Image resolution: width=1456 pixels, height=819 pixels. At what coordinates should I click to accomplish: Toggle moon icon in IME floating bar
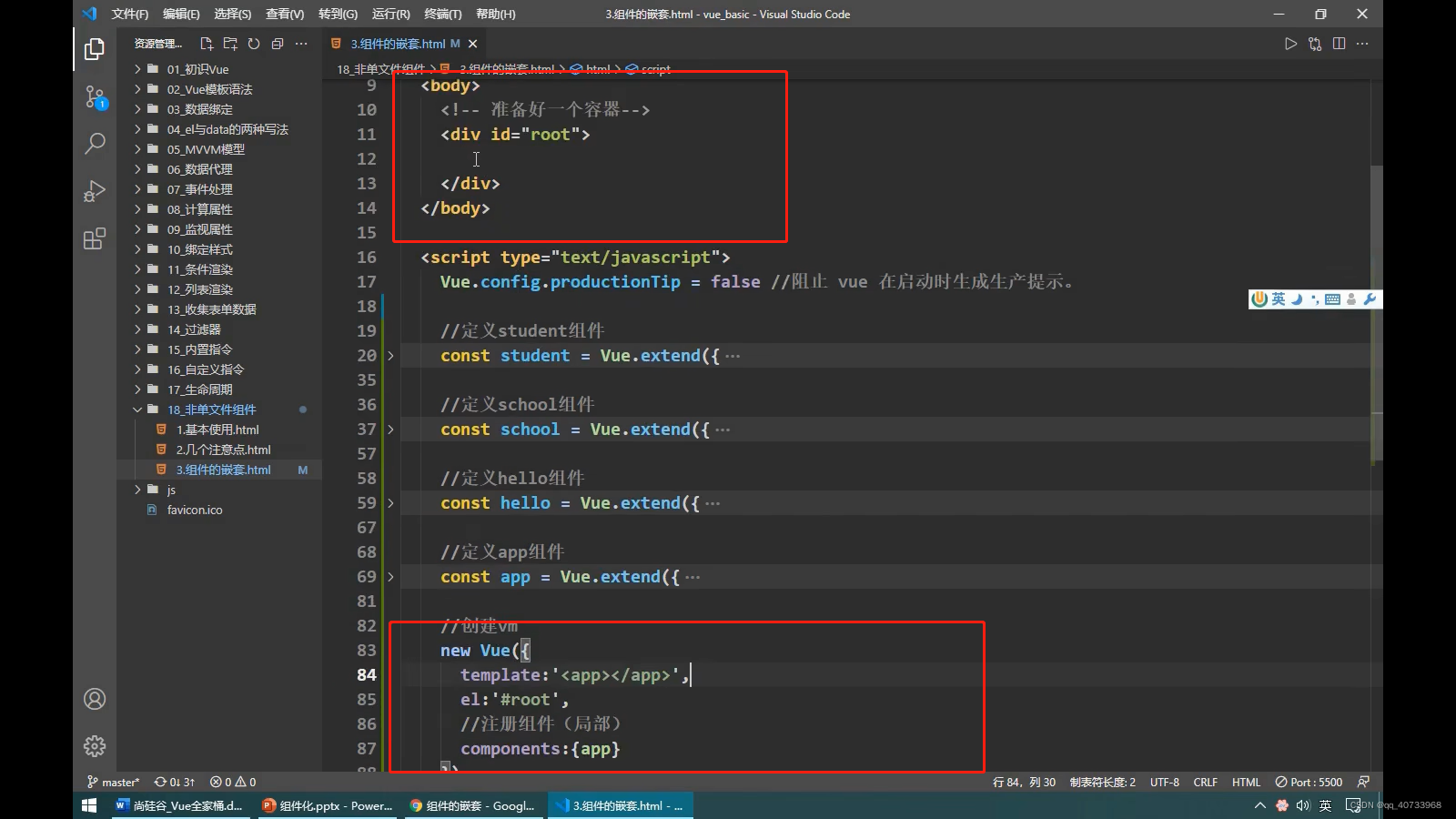tap(1297, 299)
